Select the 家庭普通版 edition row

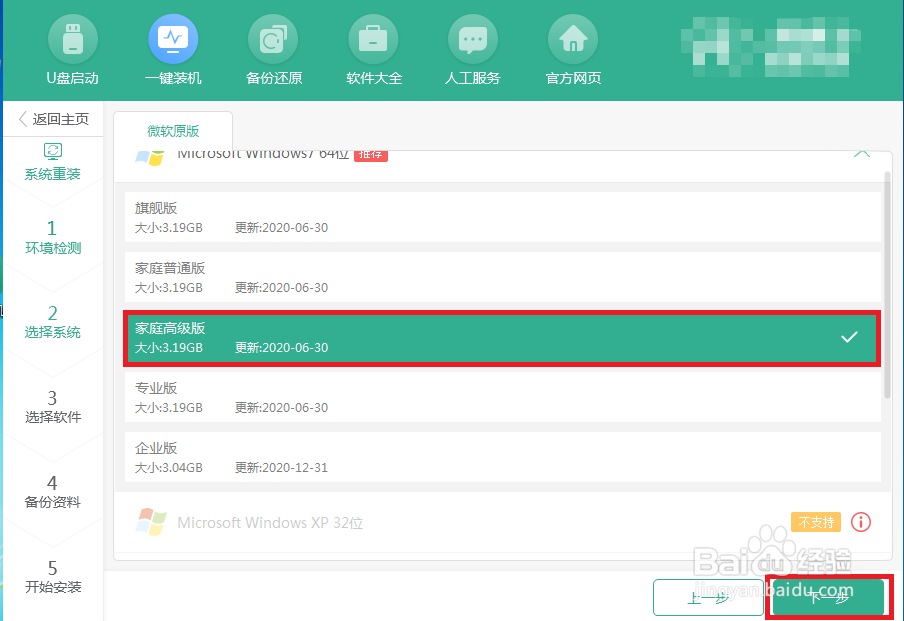pyautogui.click(x=503, y=277)
